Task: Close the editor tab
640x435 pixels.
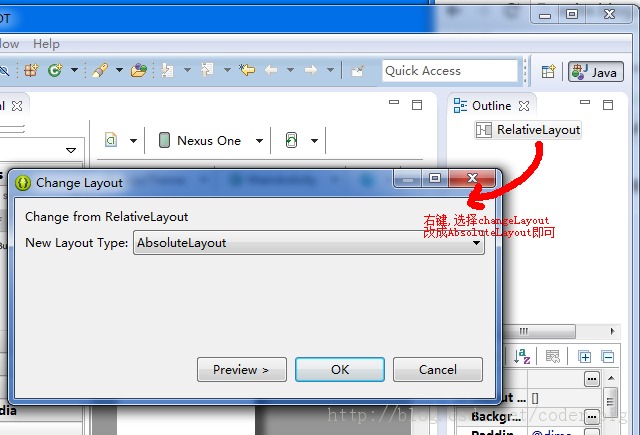Action: click(17, 107)
